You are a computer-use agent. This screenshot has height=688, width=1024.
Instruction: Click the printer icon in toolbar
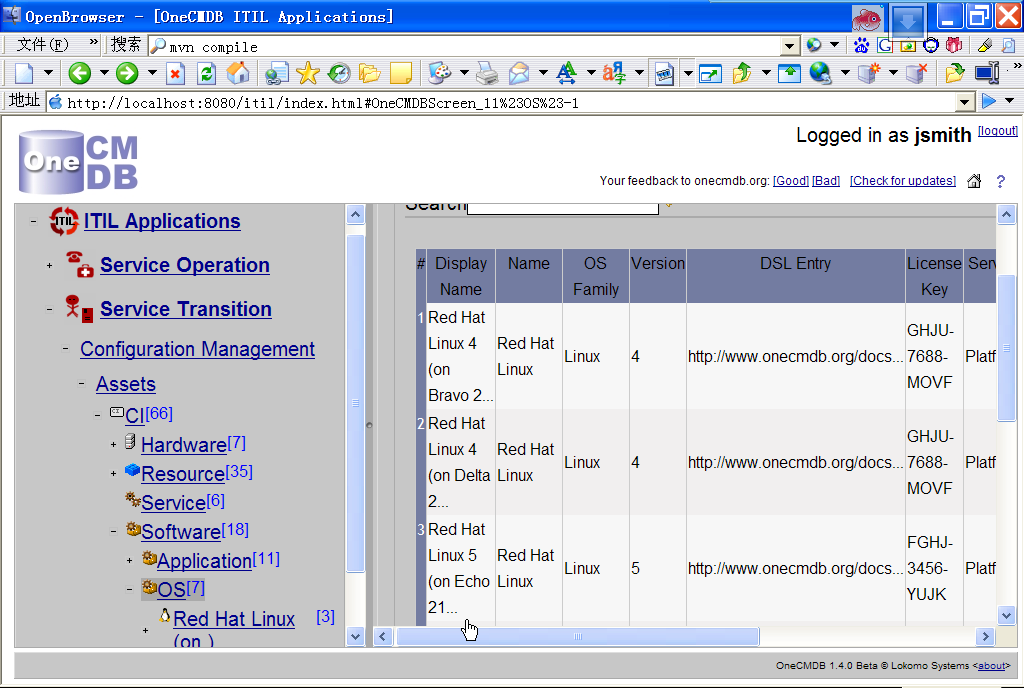pos(487,73)
